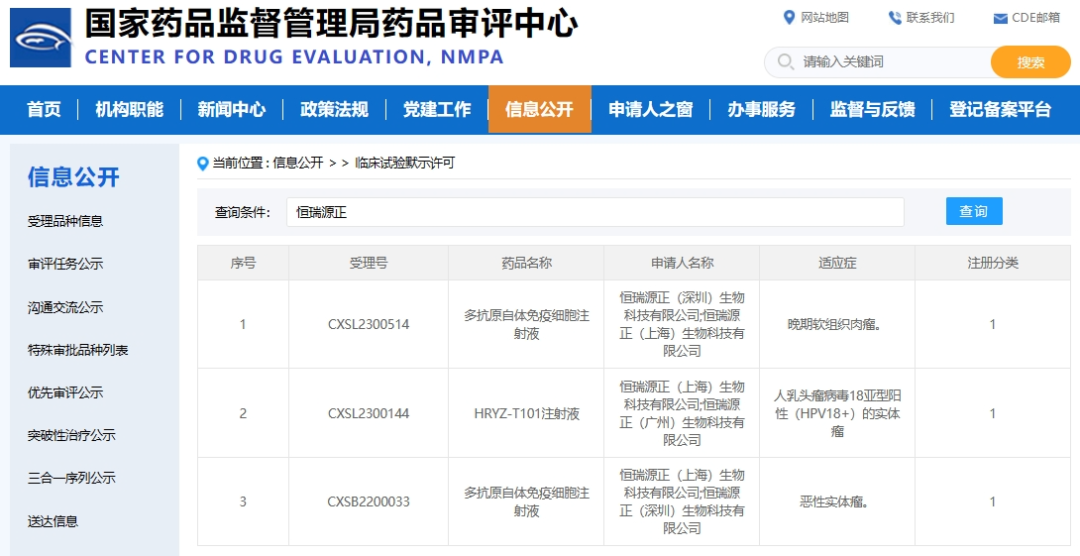
Task: Click the blue 查询 button
Action: pos(974,211)
